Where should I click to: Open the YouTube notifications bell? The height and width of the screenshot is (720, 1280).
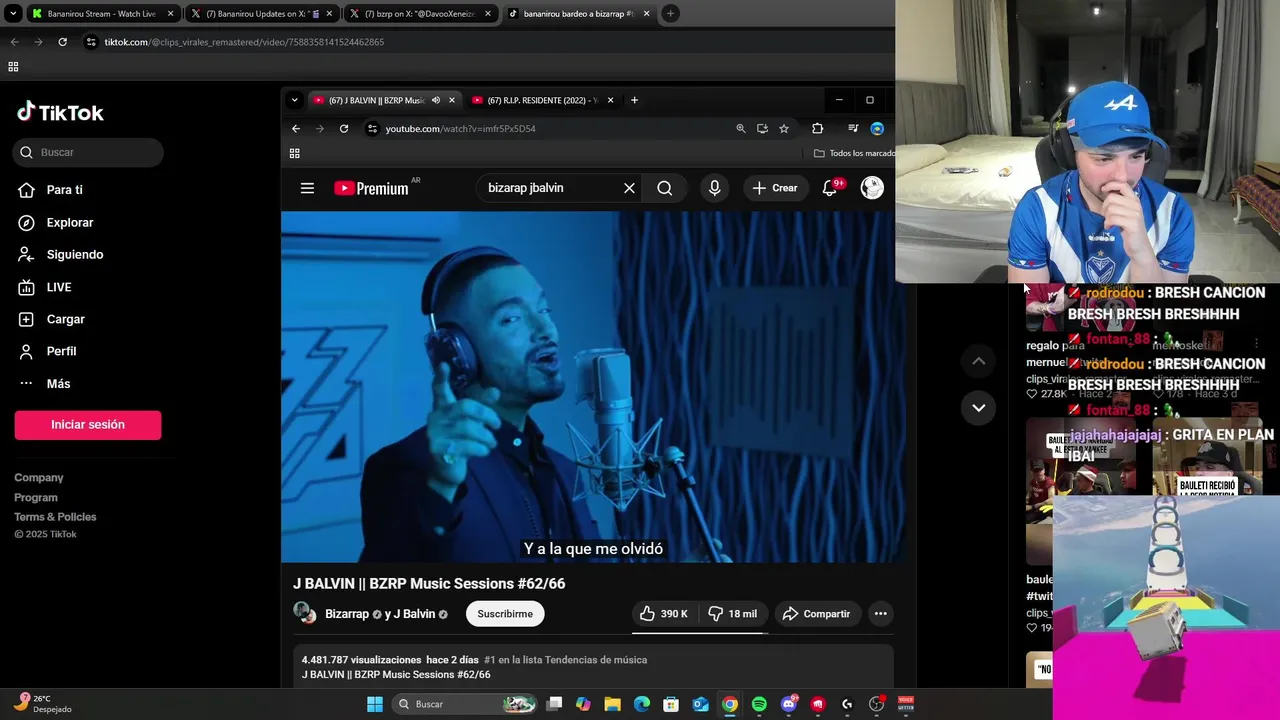[x=830, y=188]
